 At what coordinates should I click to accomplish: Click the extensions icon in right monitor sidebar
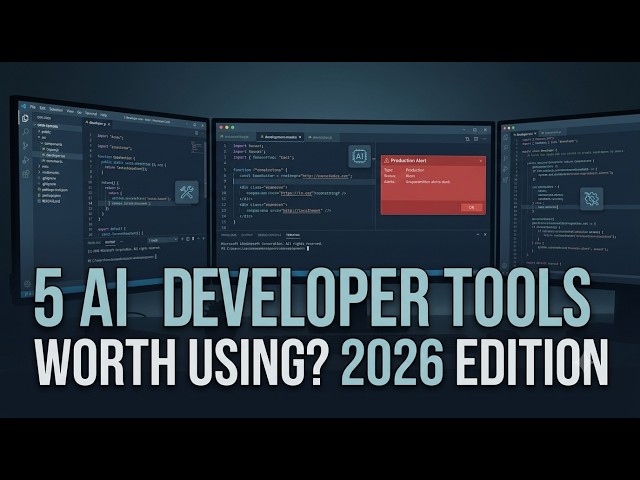[506, 180]
